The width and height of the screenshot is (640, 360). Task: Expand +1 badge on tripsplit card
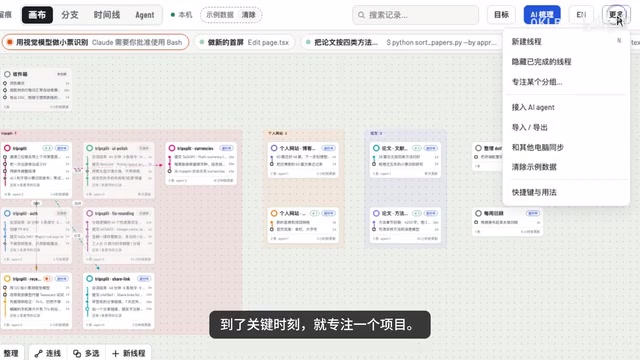tap(48, 148)
